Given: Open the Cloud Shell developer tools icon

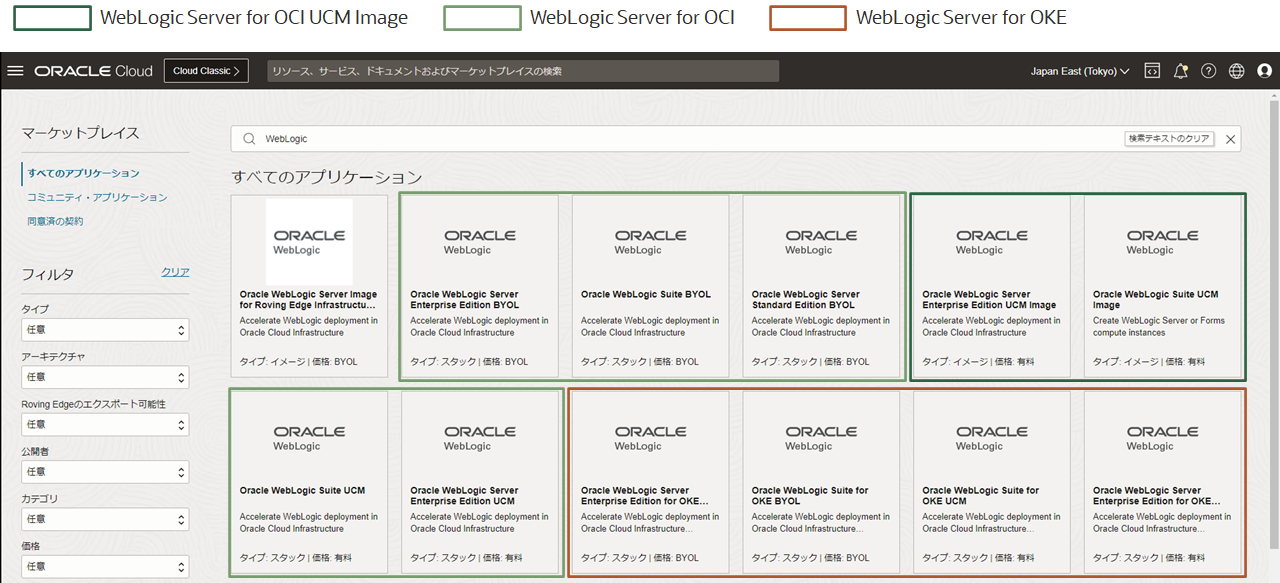Looking at the screenshot, I should click(1152, 70).
